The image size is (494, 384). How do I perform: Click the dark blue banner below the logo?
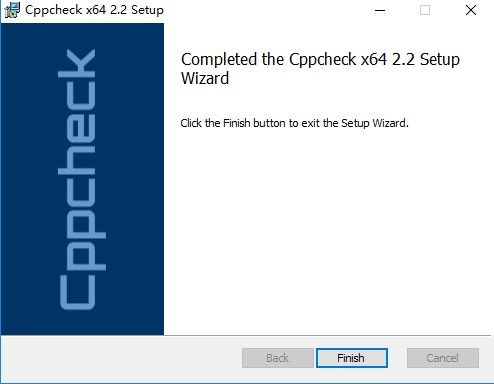[82, 323]
